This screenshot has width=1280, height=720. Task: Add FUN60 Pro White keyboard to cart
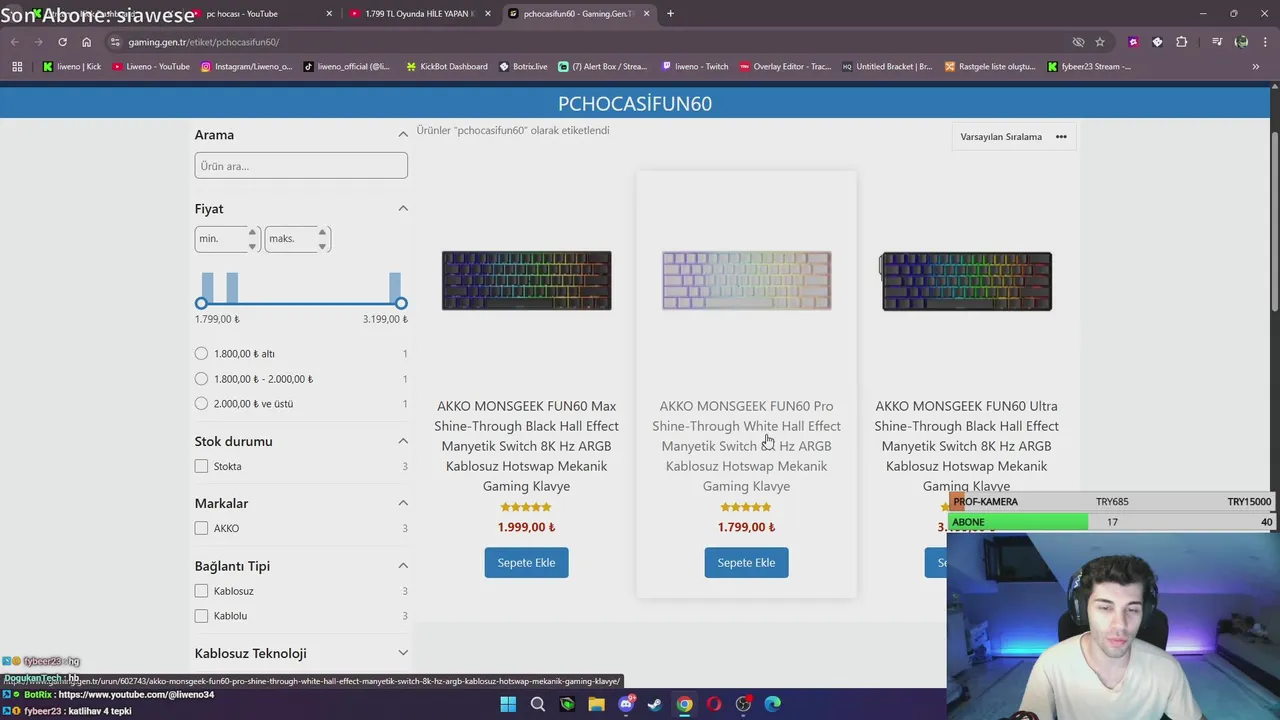(746, 563)
